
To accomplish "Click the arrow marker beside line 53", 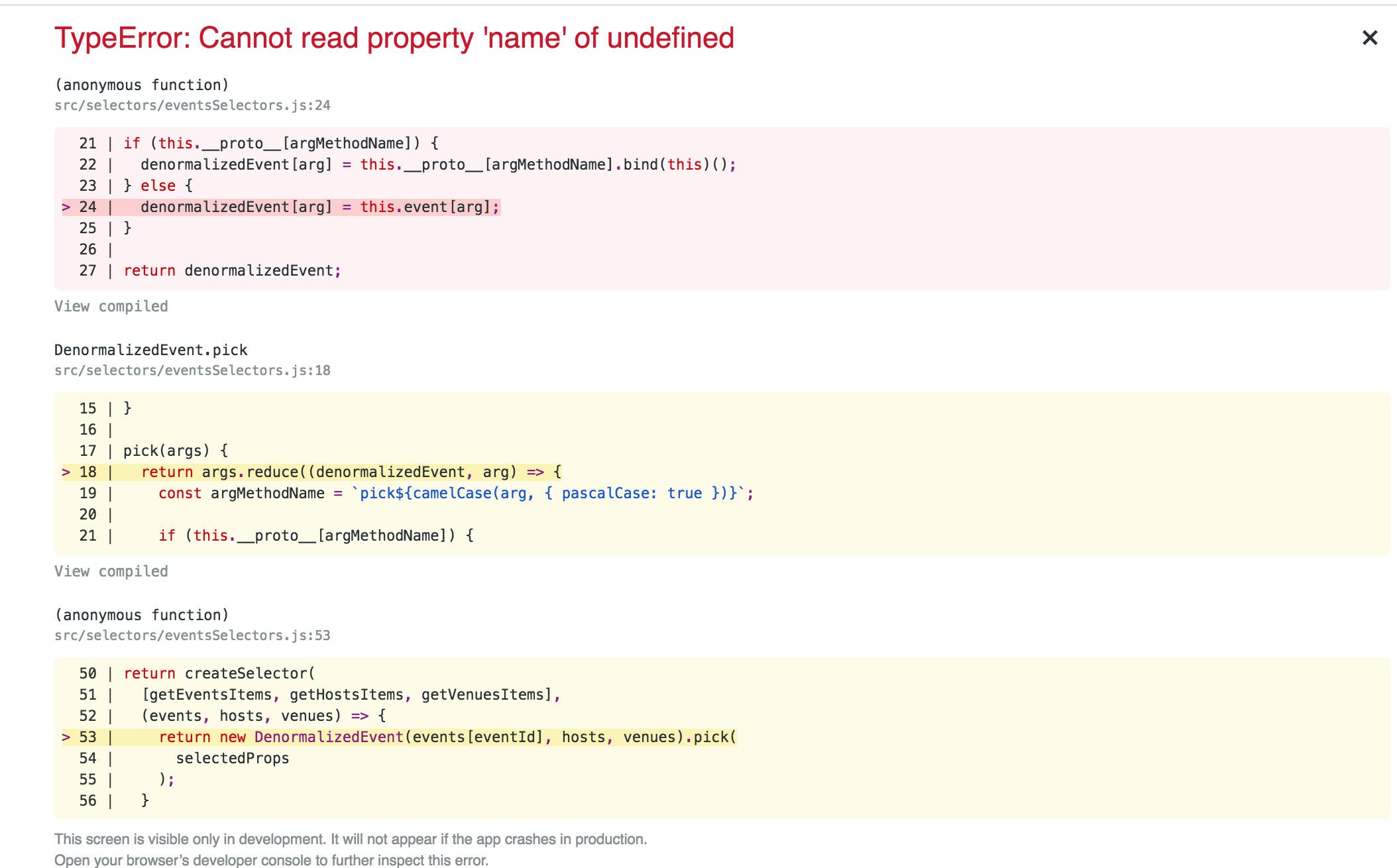I will tap(66, 737).
